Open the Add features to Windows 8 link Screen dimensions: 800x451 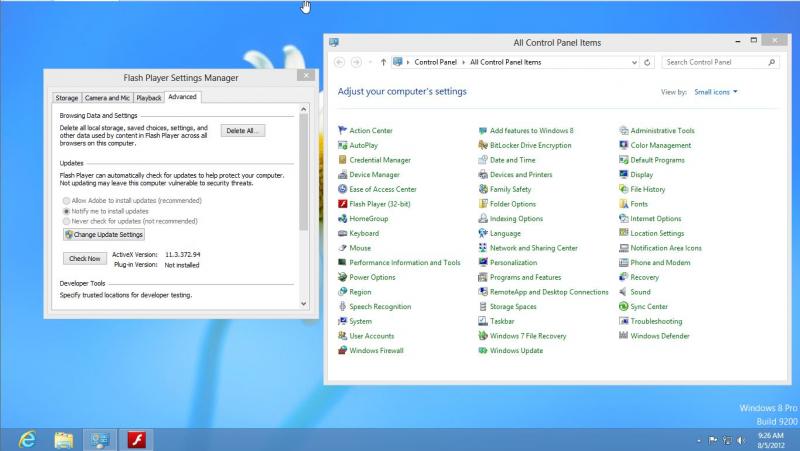[x=532, y=131]
